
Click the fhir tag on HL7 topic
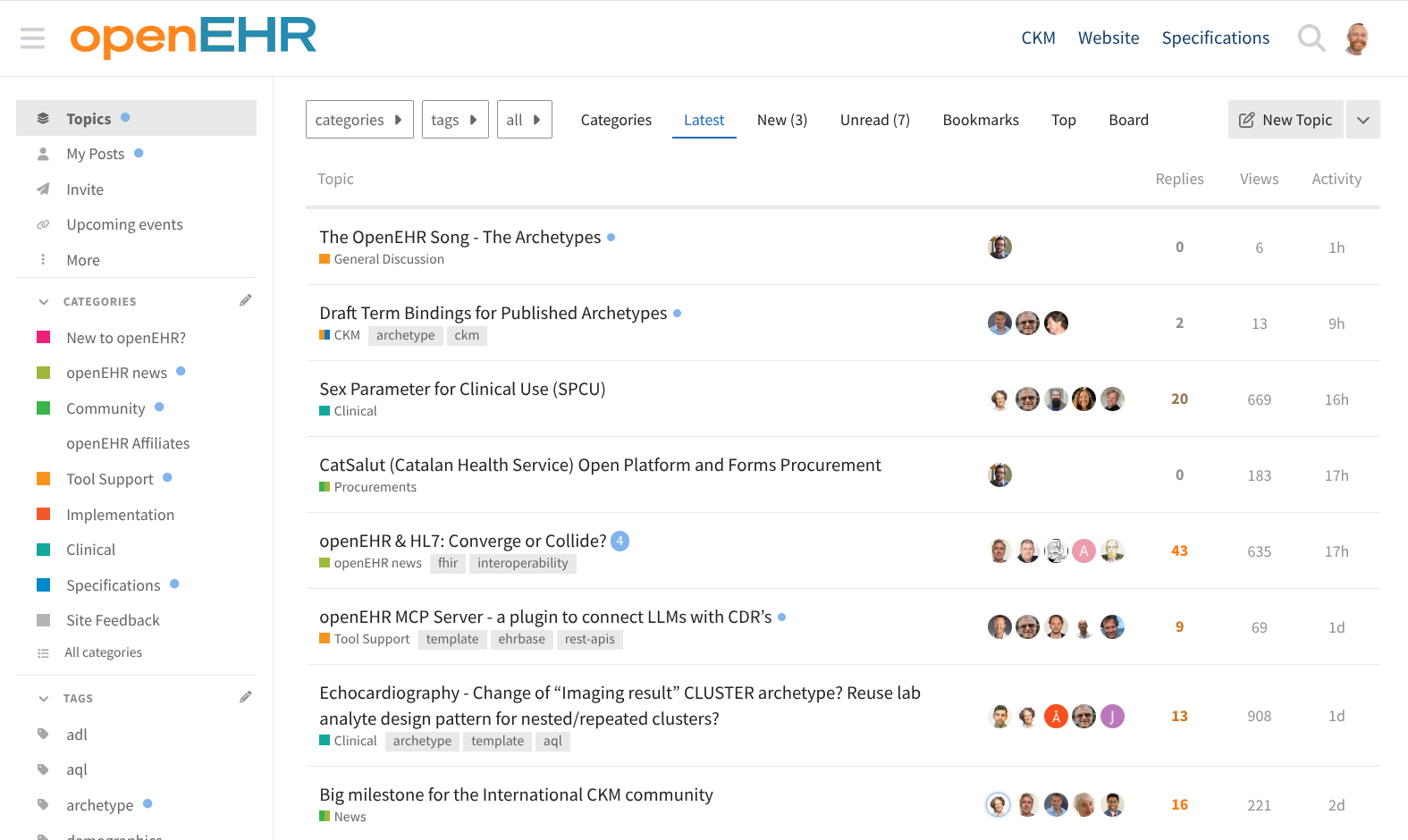pyautogui.click(x=448, y=563)
